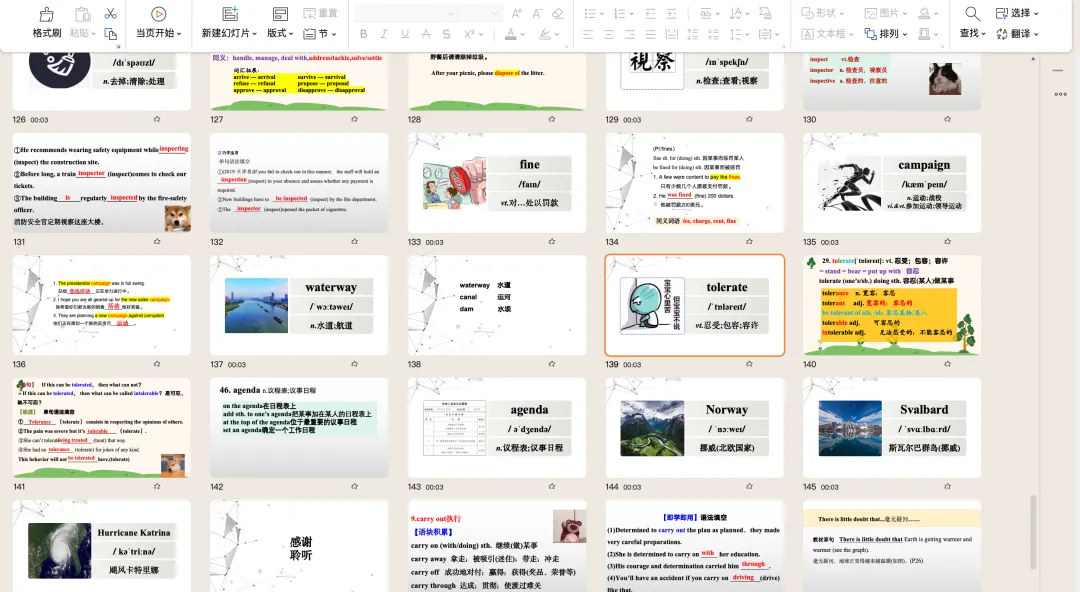This screenshot has width=1080, height=592.
Task: Click the Paste clipboard icon
Action: pyautogui.click(x=83, y=14)
